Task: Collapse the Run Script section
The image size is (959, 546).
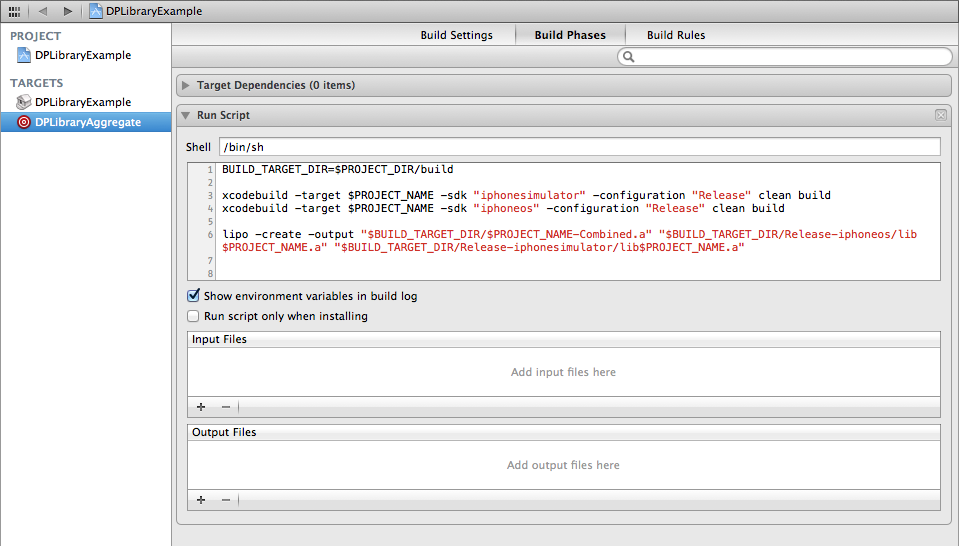Action: coord(186,115)
